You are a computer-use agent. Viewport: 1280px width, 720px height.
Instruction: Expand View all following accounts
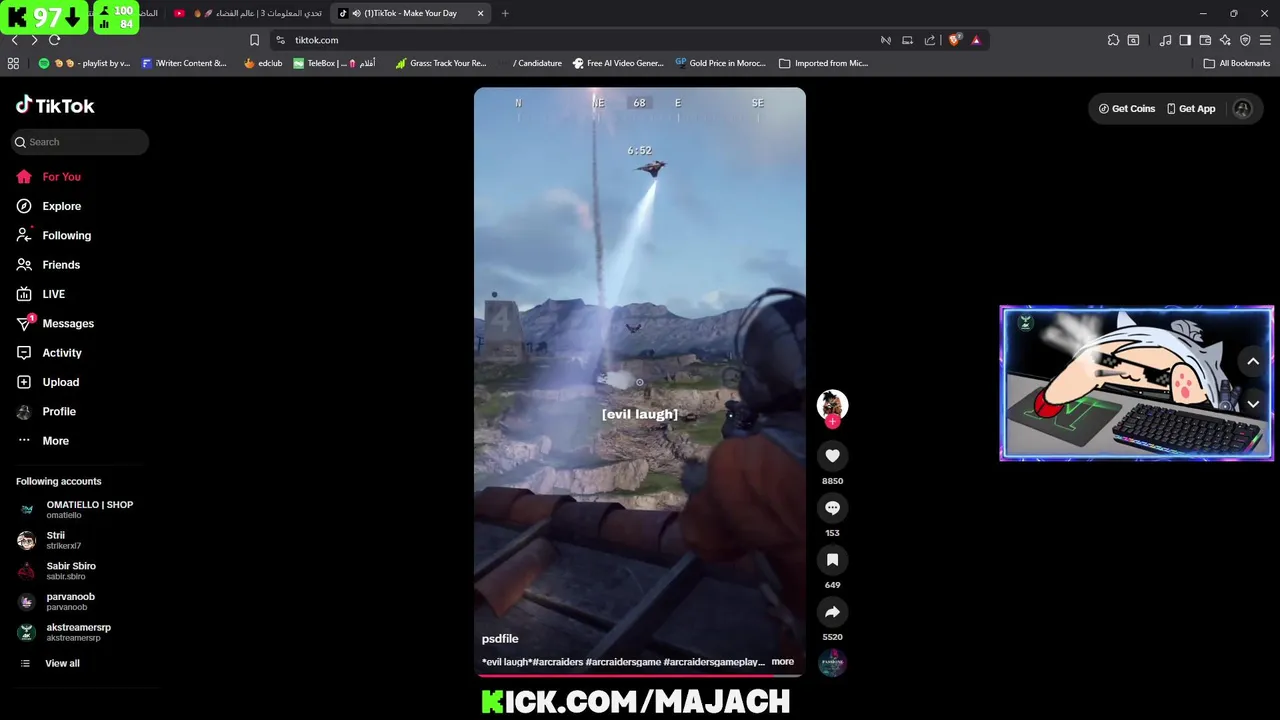pyautogui.click(x=50, y=664)
